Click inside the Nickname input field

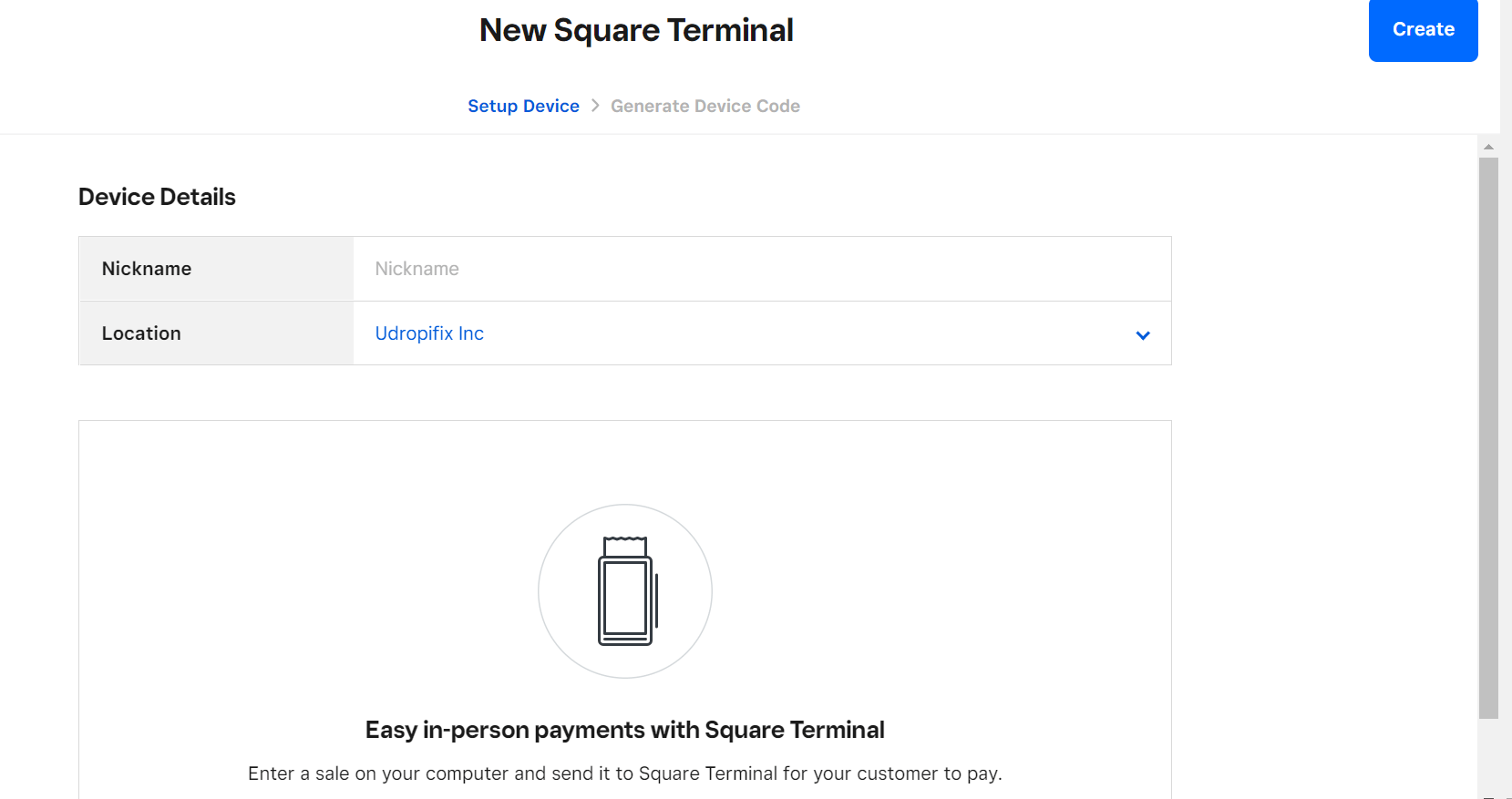762,268
